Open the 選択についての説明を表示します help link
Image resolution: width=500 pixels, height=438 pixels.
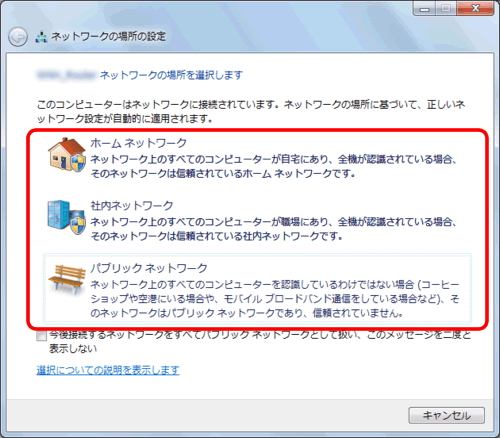(x=108, y=370)
